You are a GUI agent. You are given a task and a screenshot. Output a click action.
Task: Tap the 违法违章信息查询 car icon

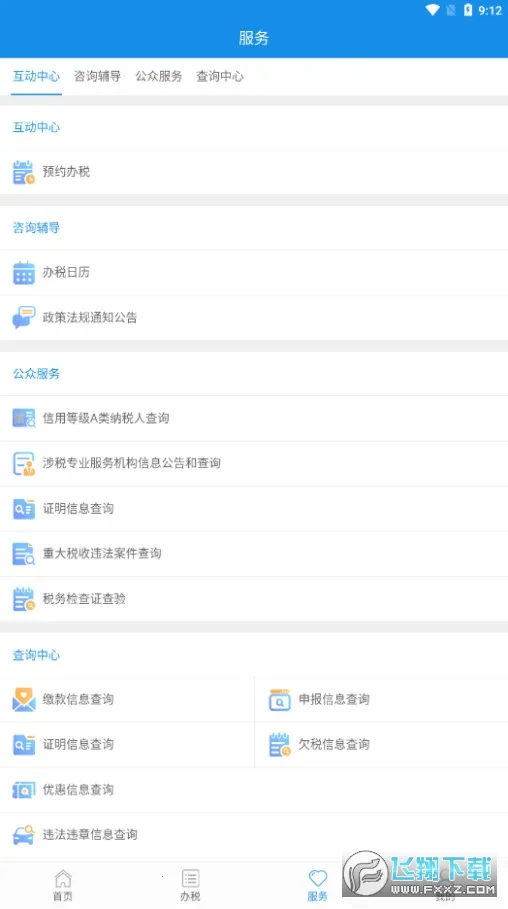click(24, 835)
